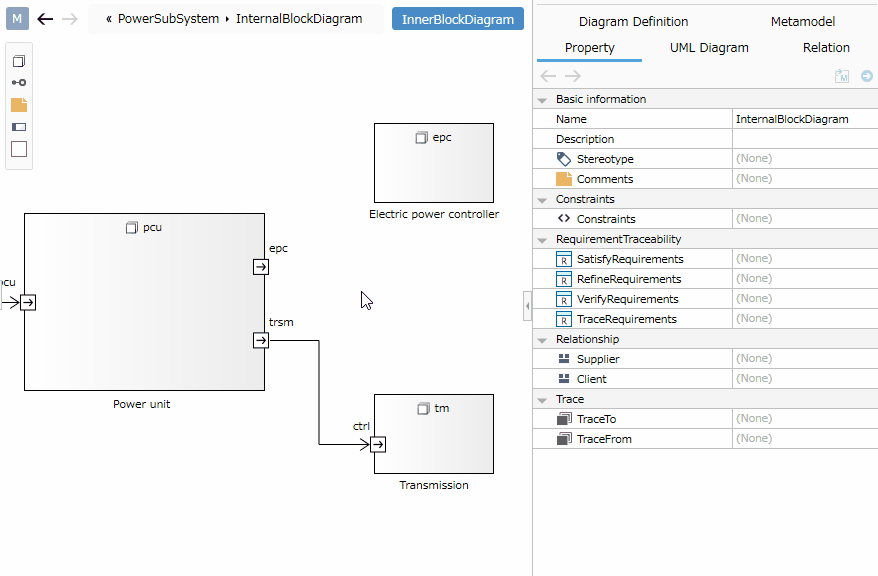Select the epc block on canvas

434,163
